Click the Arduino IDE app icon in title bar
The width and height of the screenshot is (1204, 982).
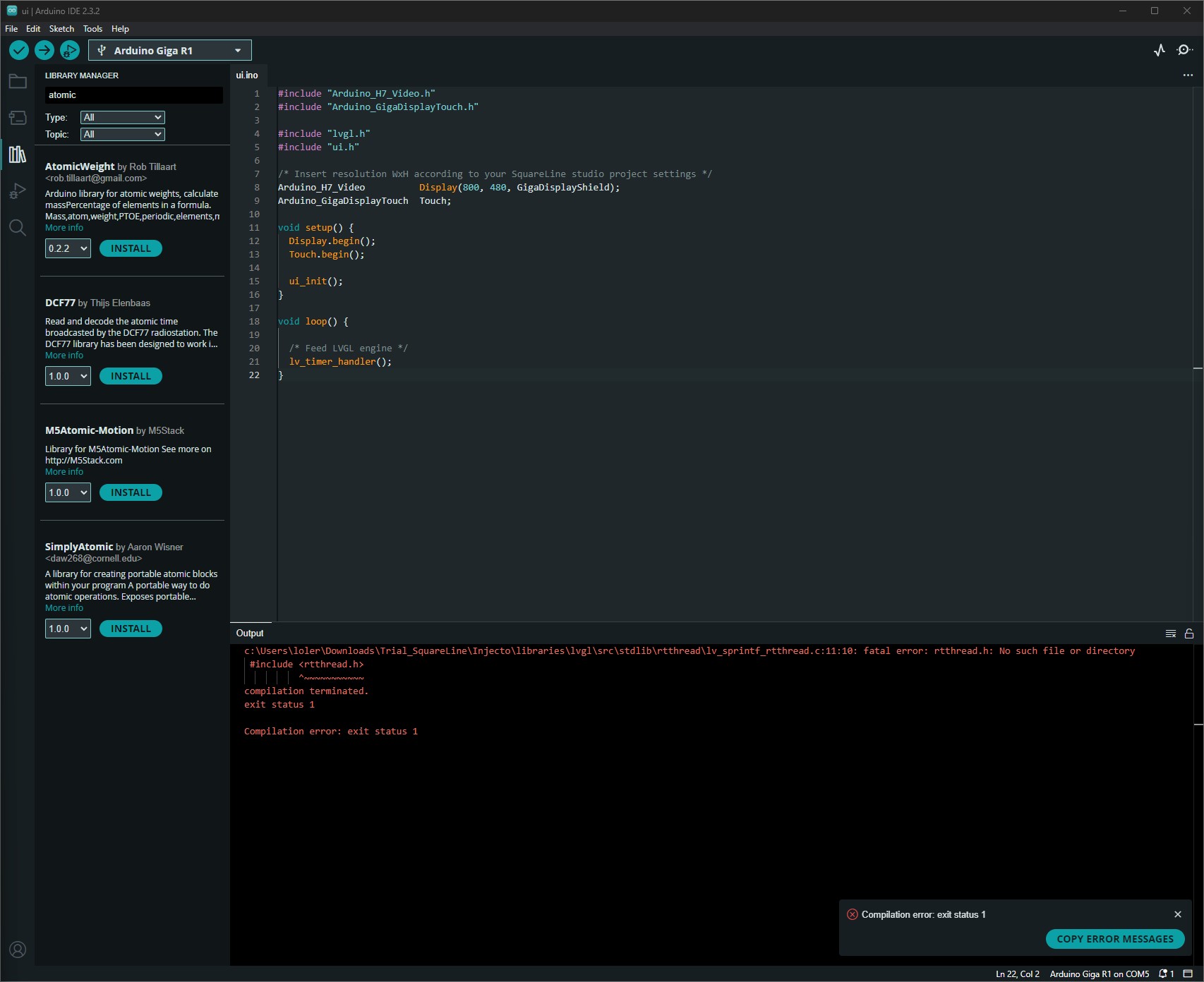(x=12, y=11)
